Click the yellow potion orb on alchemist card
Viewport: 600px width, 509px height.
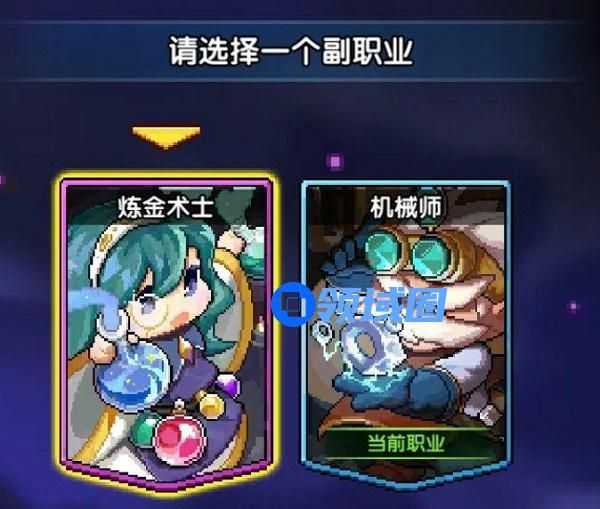[x=210, y=406]
